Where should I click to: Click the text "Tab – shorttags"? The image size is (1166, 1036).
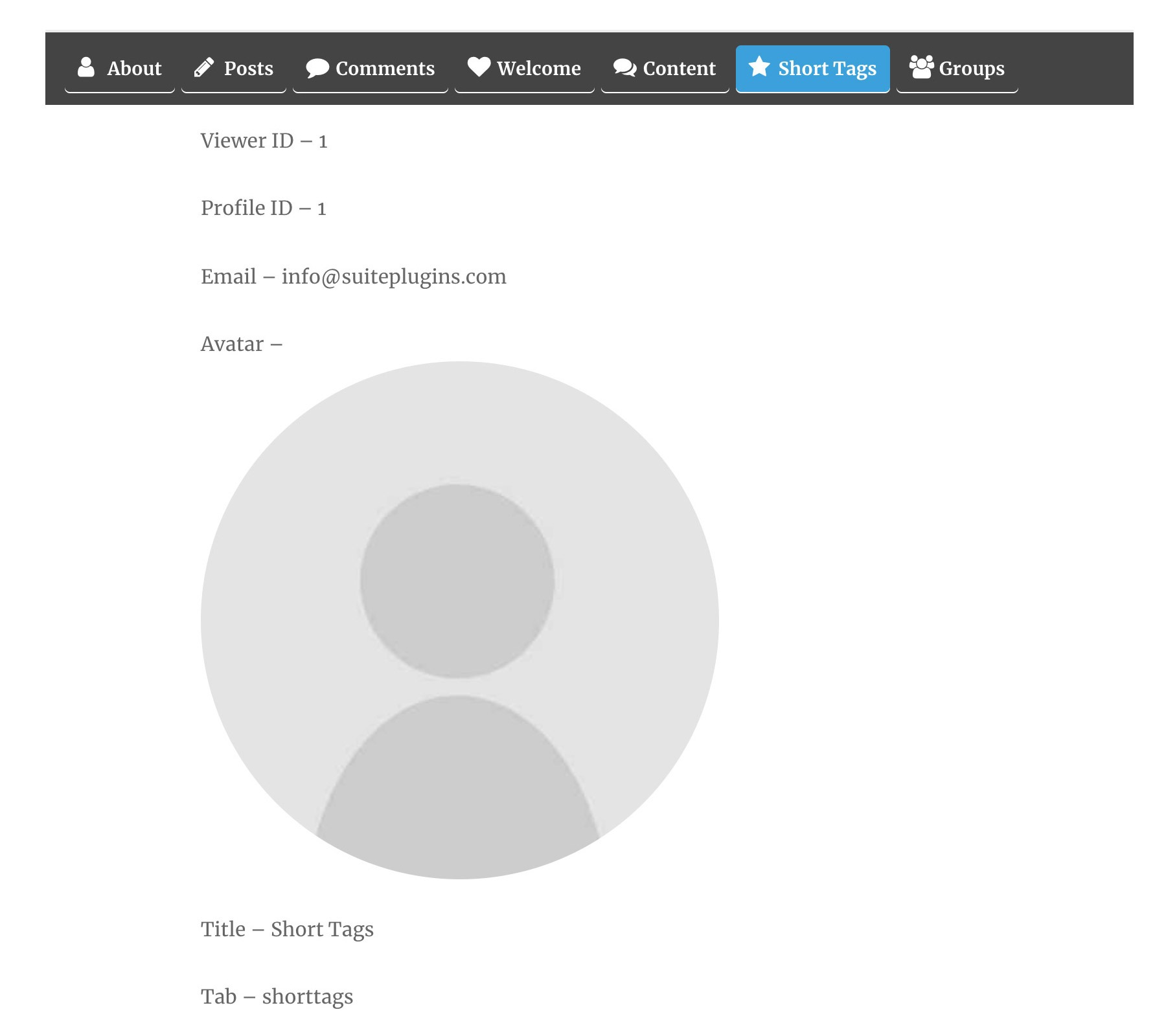pyautogui.click(x=277, y=997)
